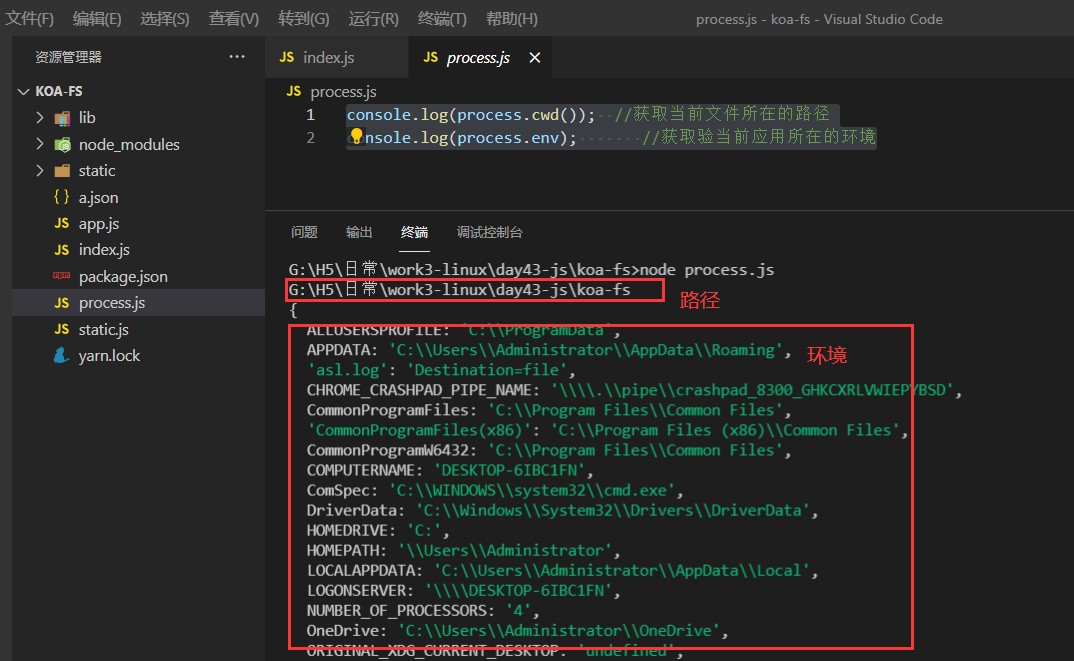This screenshot has width=1074, height=661.
Task: Click the node_modules folder icon
Action: coord(62,145)
